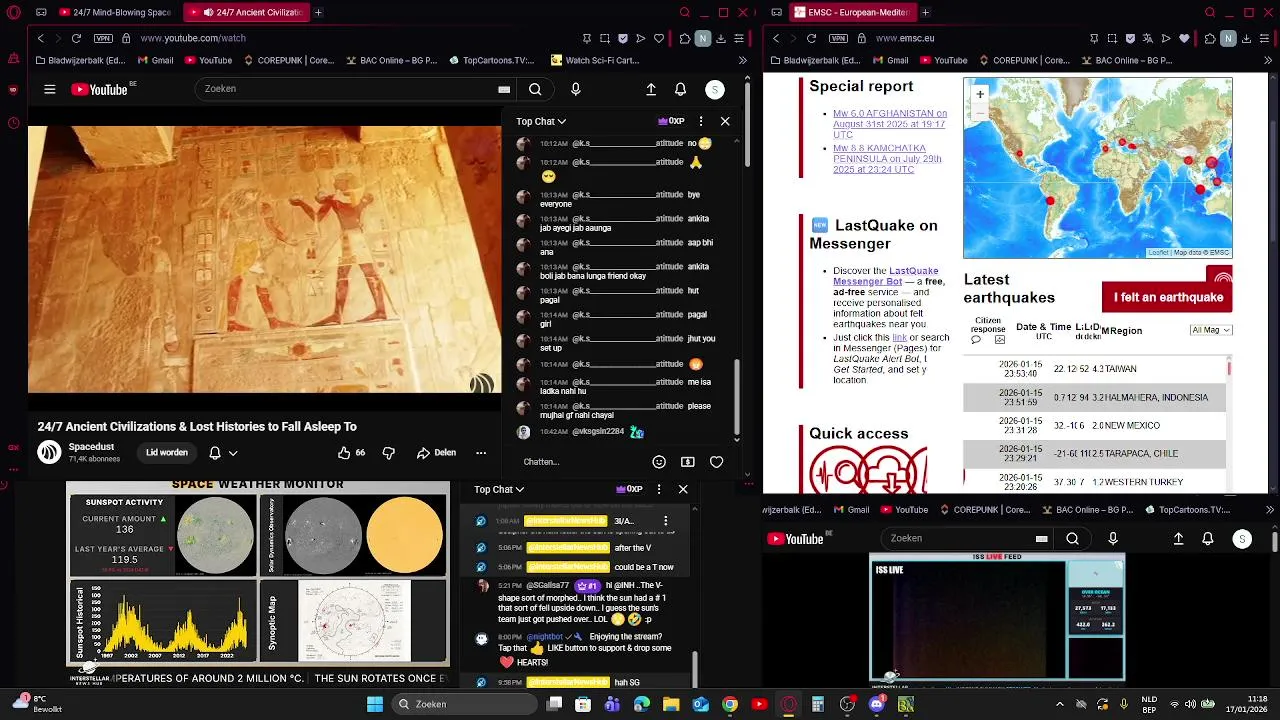Viewport: 1280px width, 720px height.
Task: Click YouTube search magnifier in top-left window
Action: [535, 89]
